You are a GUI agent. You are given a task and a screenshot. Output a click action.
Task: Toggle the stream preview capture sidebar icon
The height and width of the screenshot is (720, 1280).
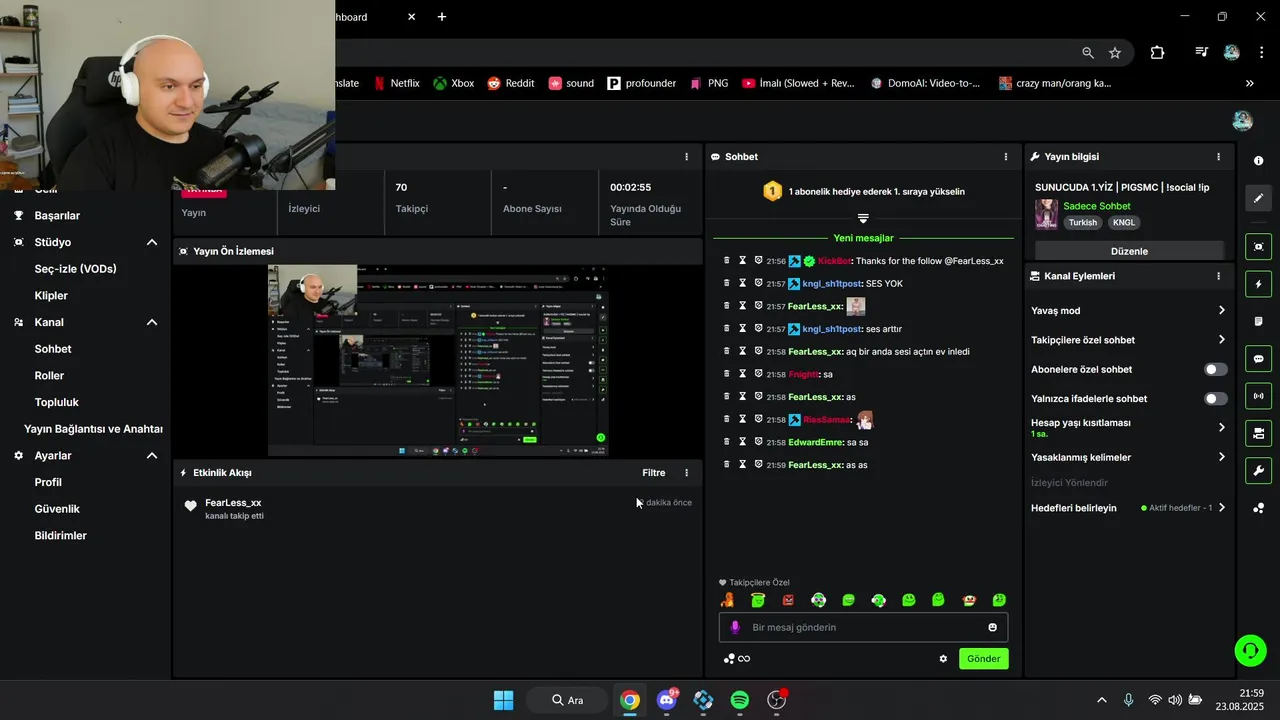coord(1258,247)
